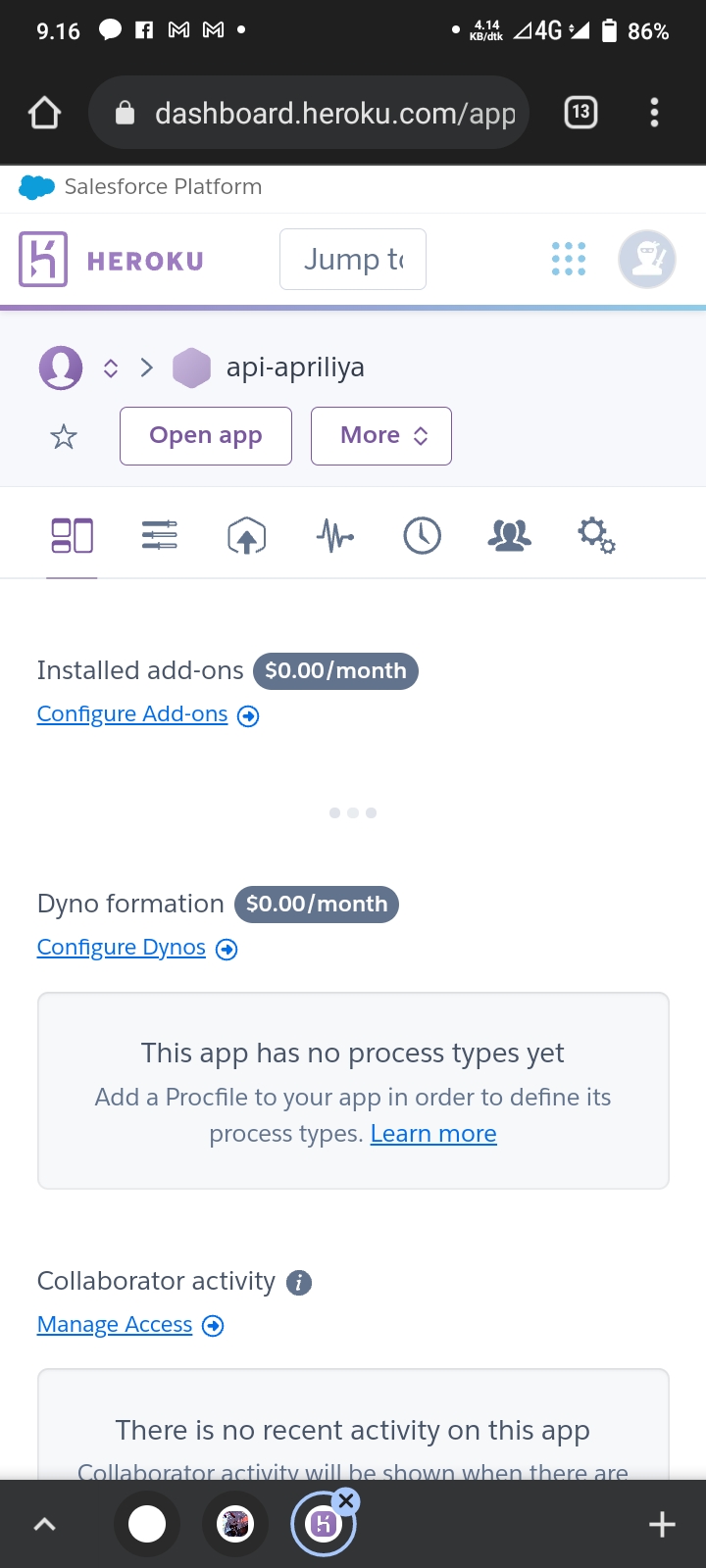706x1568 pixels.
Task: Select the Overview tab icon
Action: [x=72, y=536]
